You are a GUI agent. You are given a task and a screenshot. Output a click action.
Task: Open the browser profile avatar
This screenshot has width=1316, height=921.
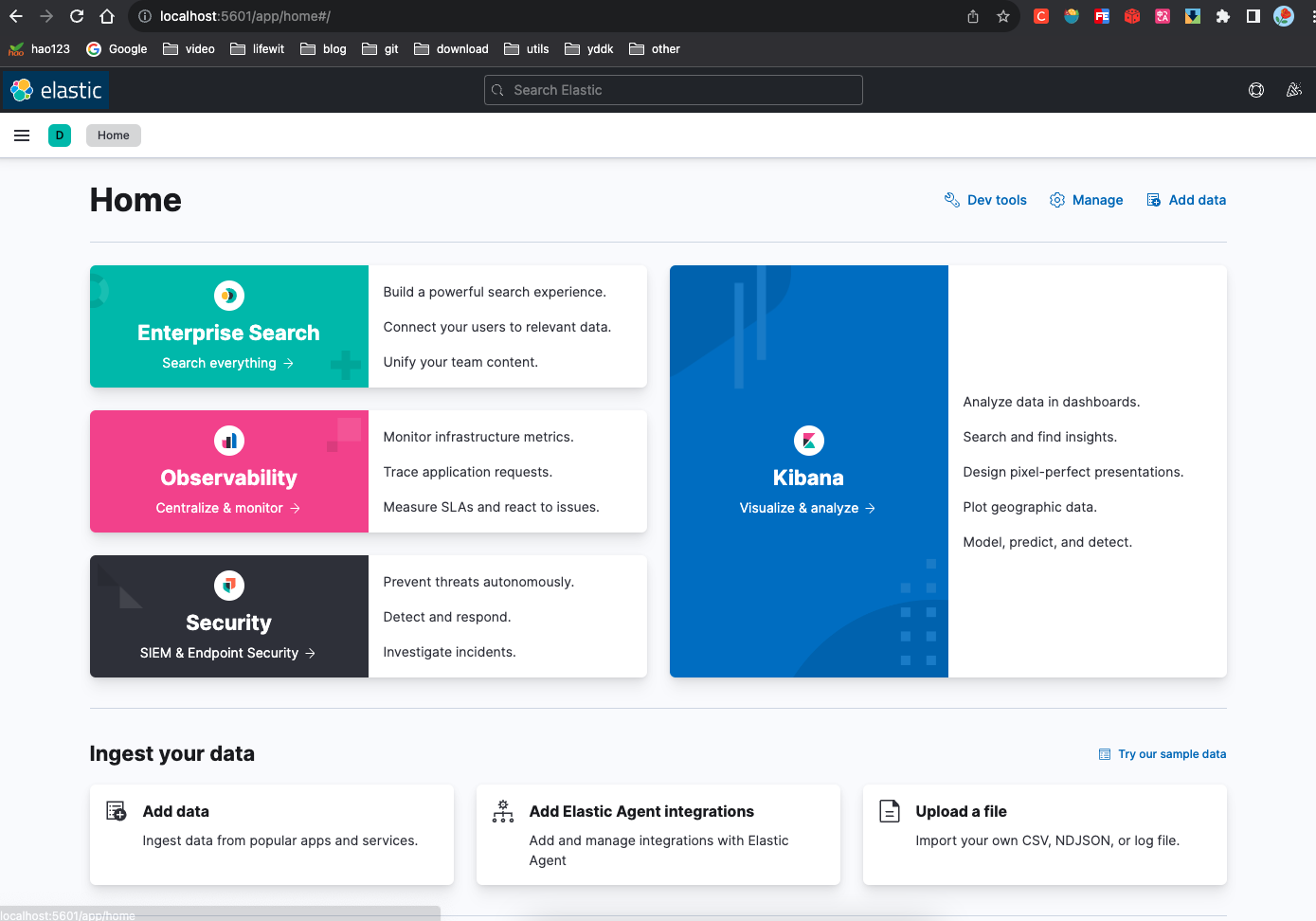1284,16
